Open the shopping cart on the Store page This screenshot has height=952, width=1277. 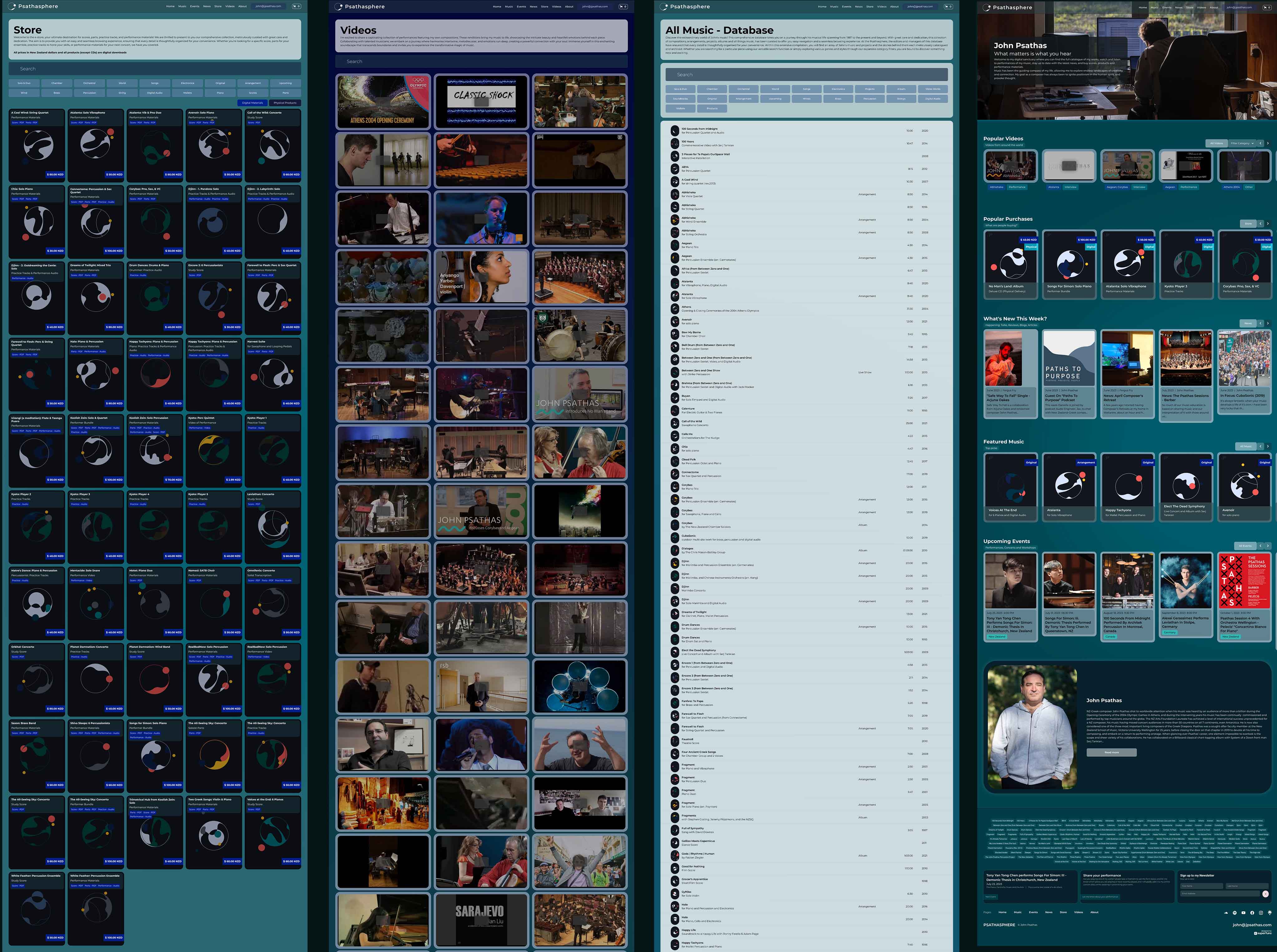[296, 6]
